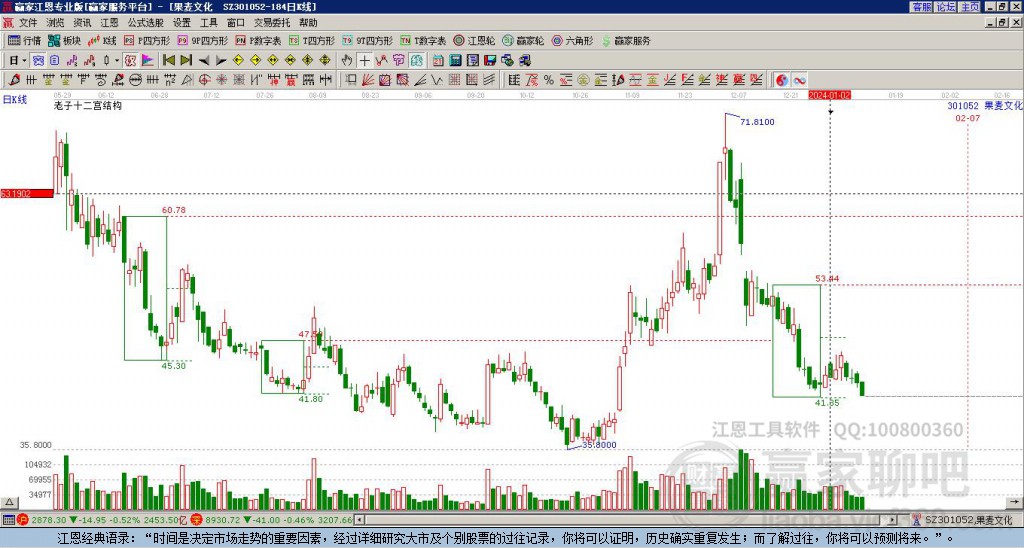Open the 交易委托 menu
This screenshot has width=1024, height=548.
(272, 23)
